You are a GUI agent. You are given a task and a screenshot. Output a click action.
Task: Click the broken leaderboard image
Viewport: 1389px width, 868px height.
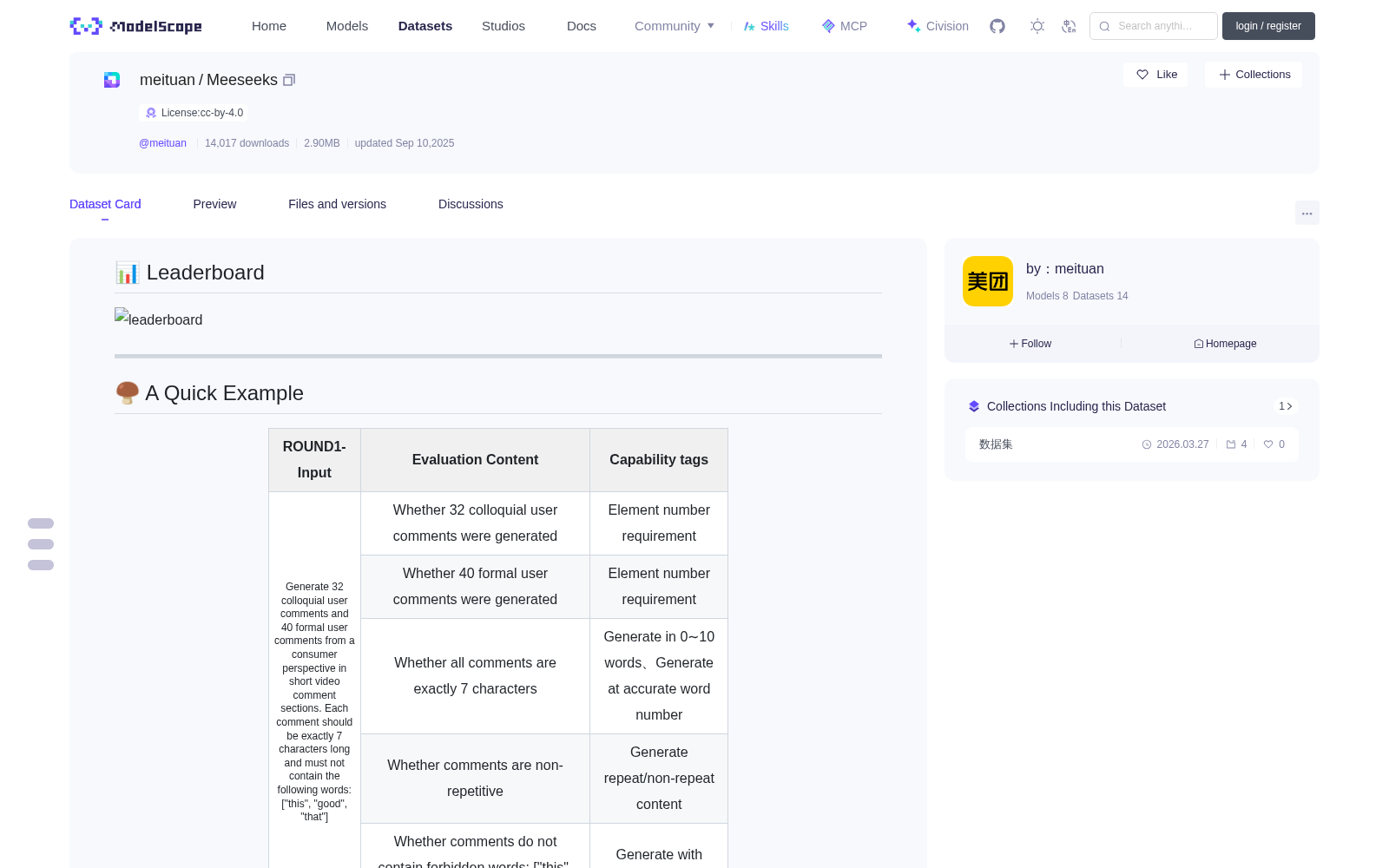click(159, 319)
